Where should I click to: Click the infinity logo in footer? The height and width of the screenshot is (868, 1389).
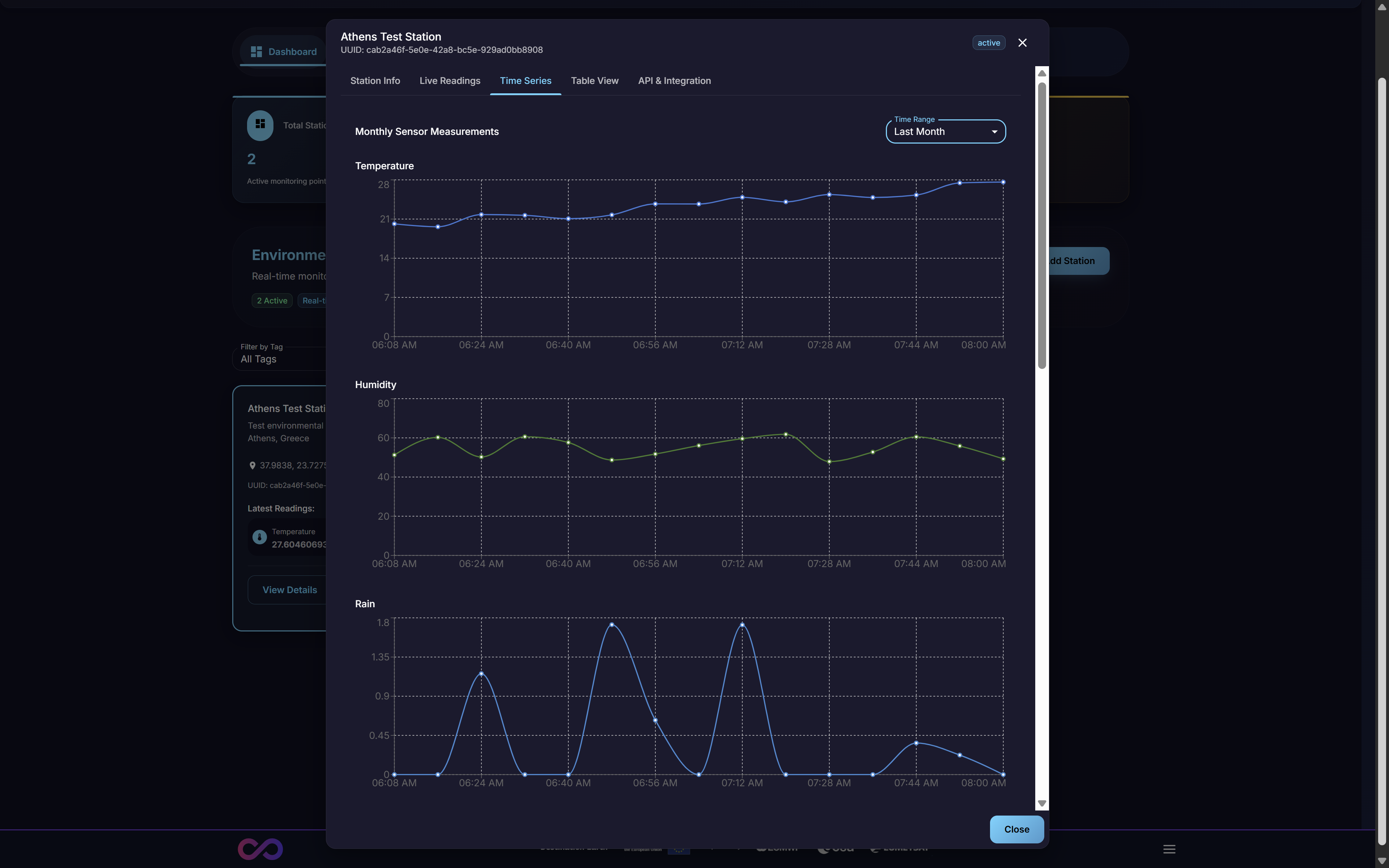pyautogui.click(x=260, y=848)
